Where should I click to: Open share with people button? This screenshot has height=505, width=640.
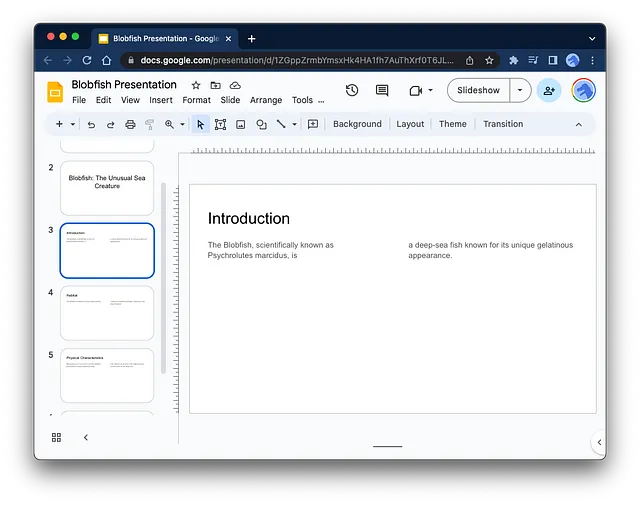pyautogui.click(x=549, y=90)
